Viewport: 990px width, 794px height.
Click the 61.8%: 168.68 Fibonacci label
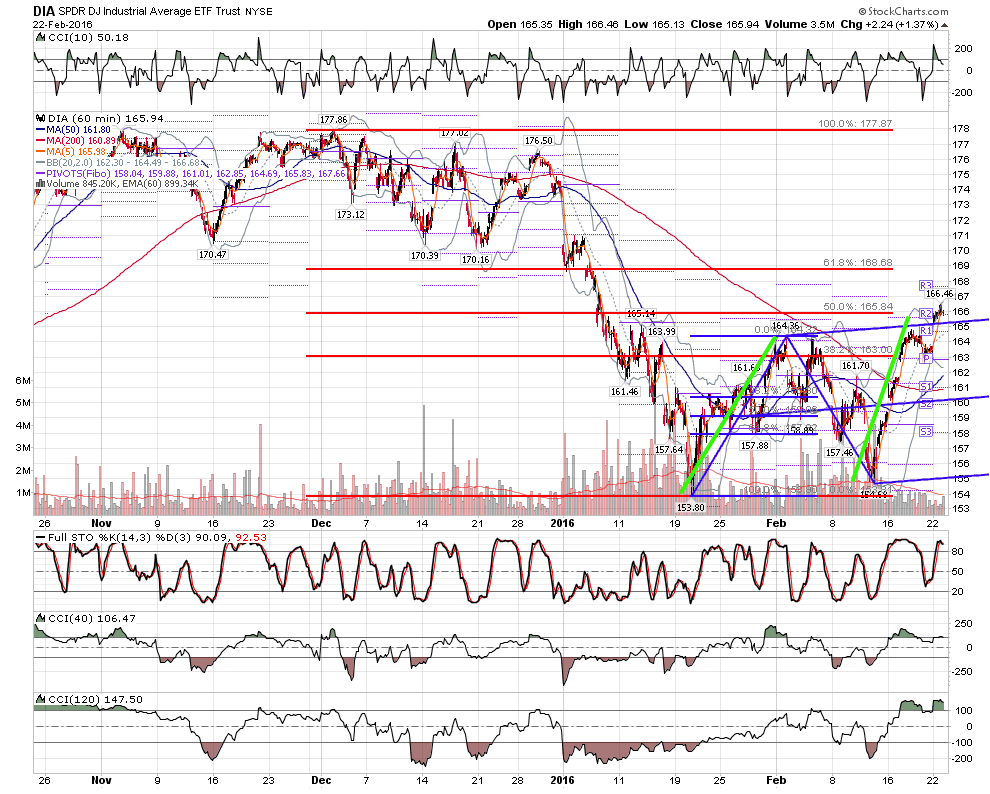[x=857, y=263]
